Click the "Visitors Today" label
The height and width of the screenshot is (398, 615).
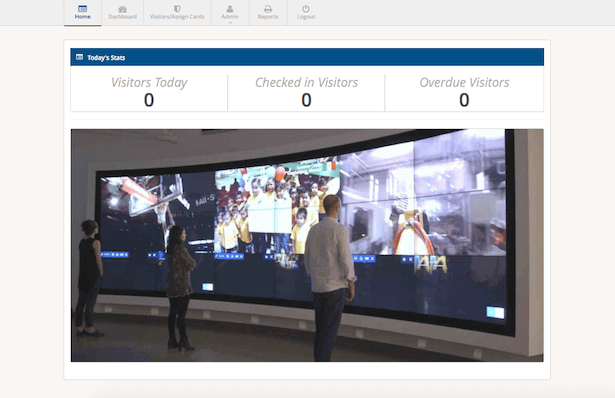(149, 82)
